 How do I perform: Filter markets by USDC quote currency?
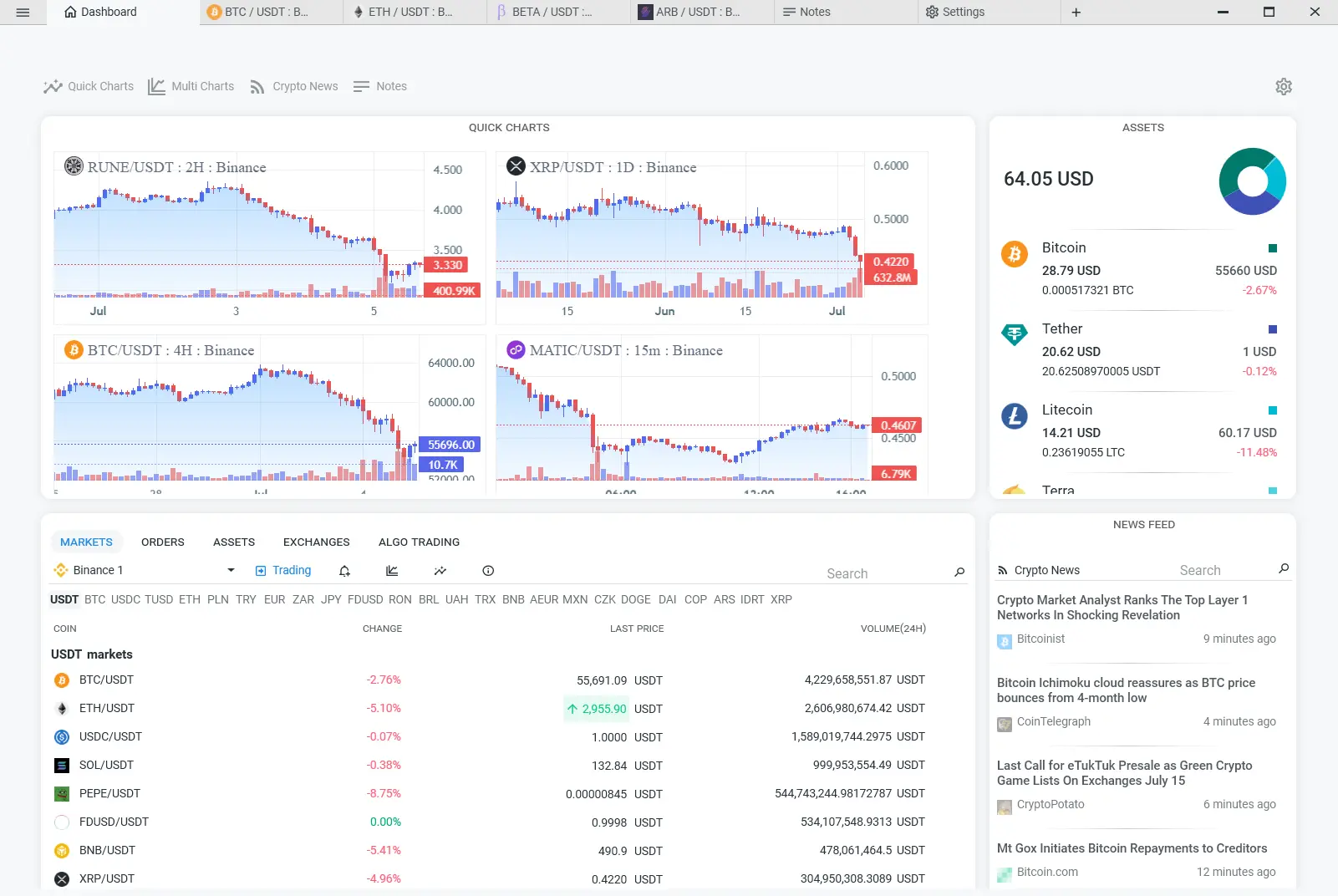pos(126,600)
